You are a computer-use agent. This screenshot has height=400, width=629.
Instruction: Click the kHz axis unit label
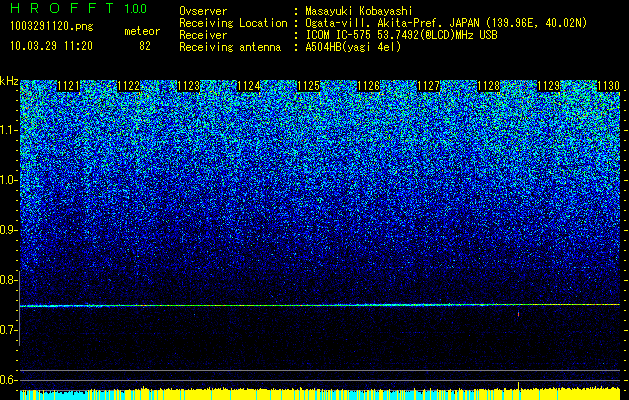coord(9,81)
